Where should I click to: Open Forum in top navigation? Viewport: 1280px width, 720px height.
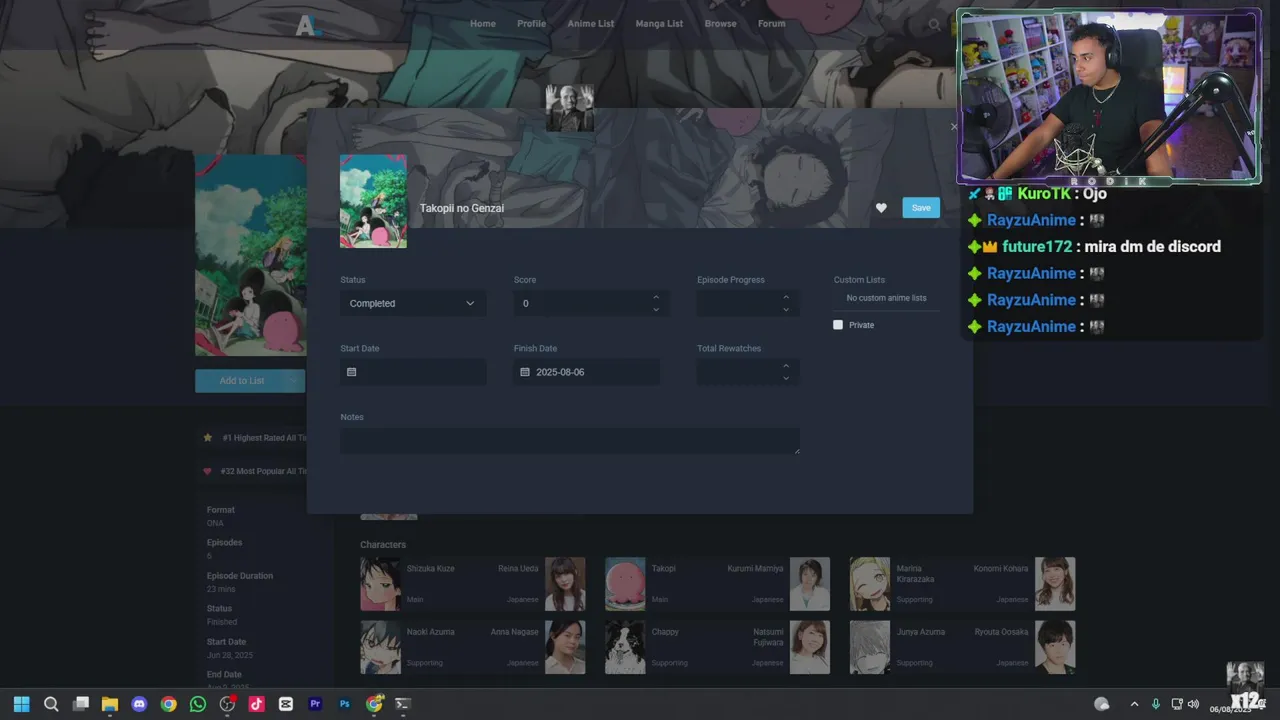pyautogui.click(x=771, y=24)
